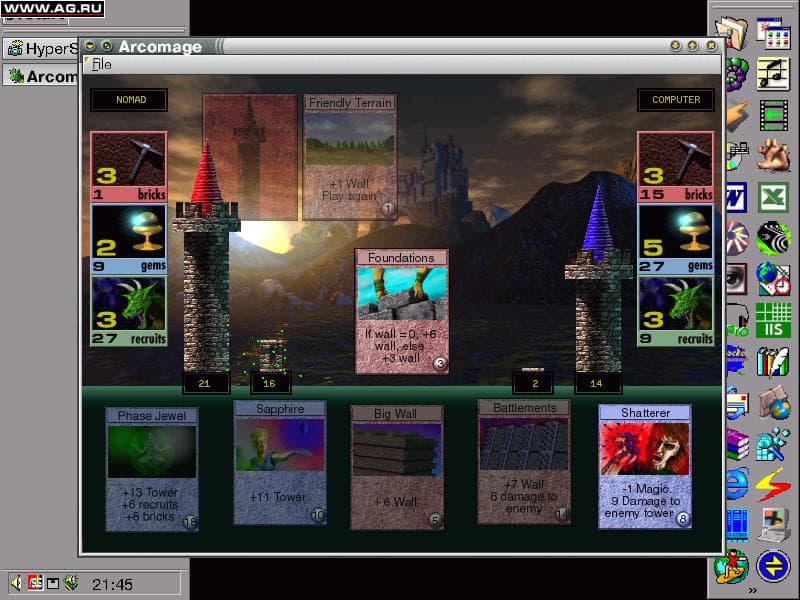Open the folder with globe icon
Viewport: 800px width, 600px height.
773,403
